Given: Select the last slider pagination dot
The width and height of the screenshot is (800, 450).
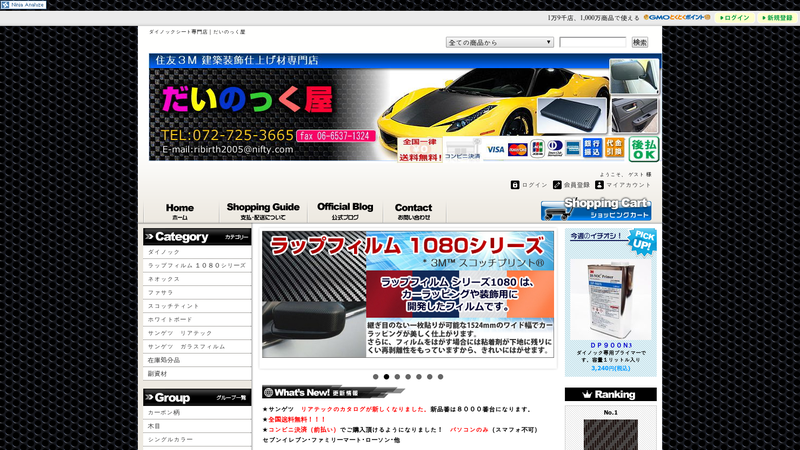Looking at the screenshot, I should pos(440,377).
